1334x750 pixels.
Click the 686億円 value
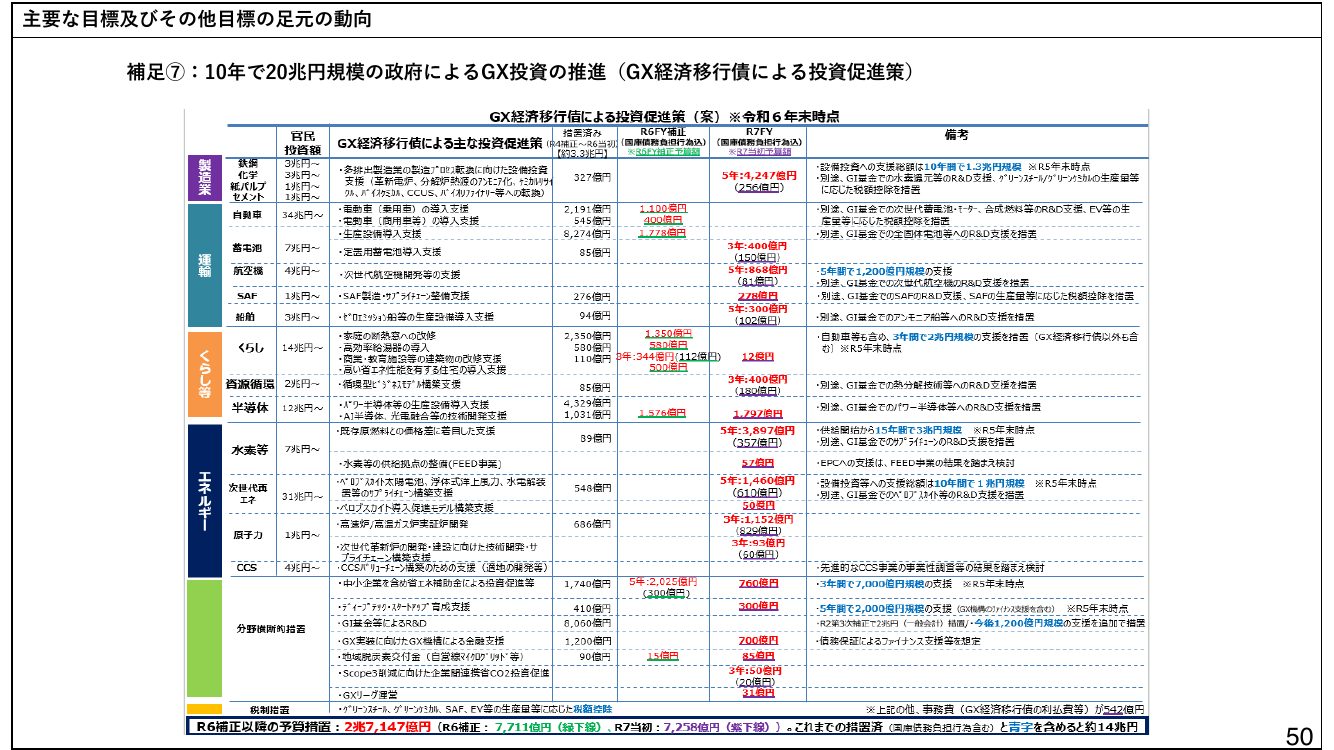592,524
